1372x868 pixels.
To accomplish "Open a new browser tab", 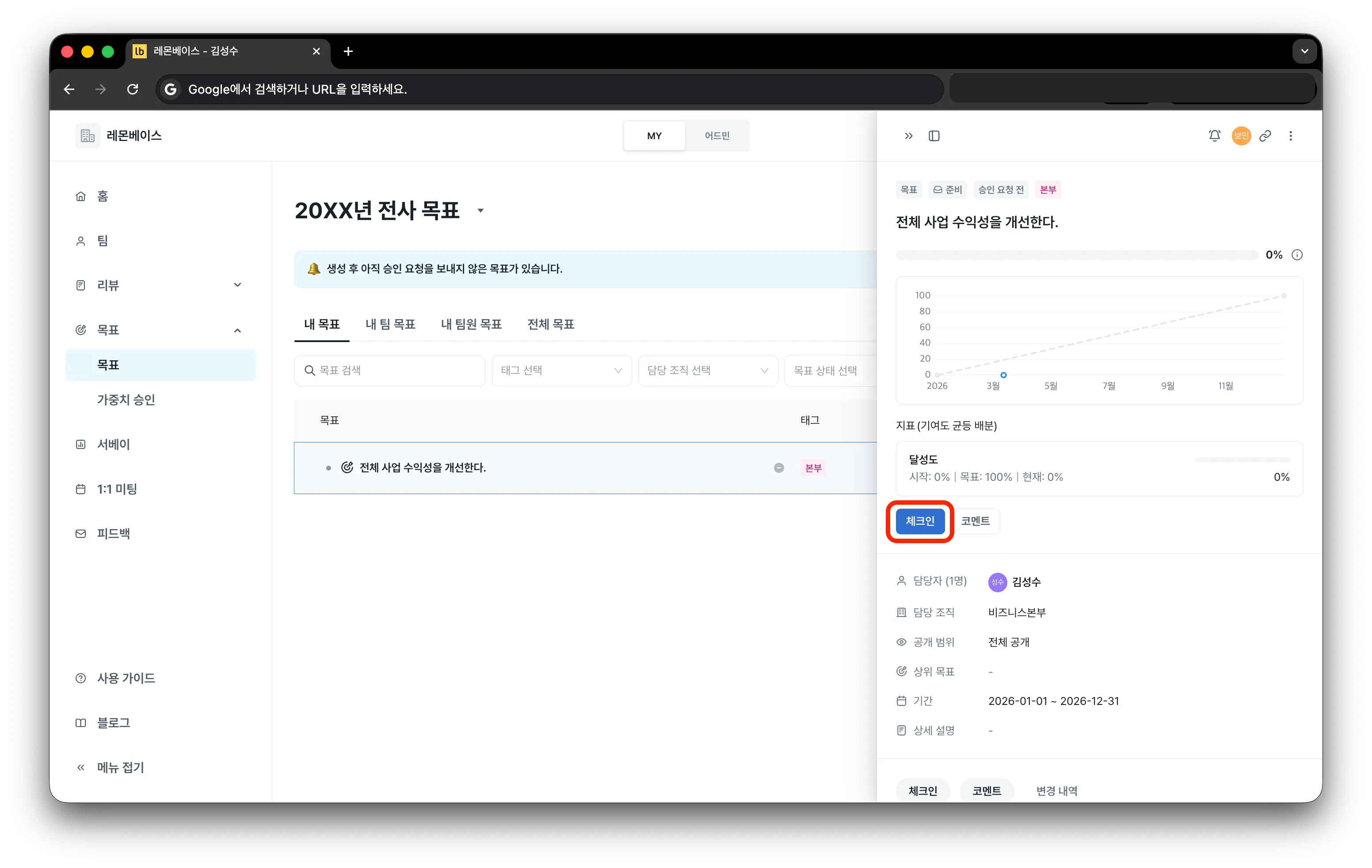I will point(348,52).
